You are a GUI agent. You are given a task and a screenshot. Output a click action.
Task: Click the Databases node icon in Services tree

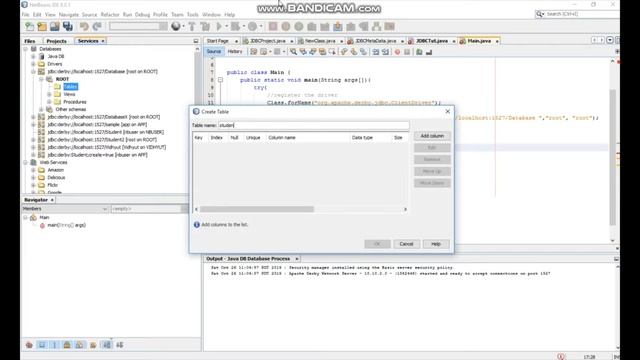(34, 49)
